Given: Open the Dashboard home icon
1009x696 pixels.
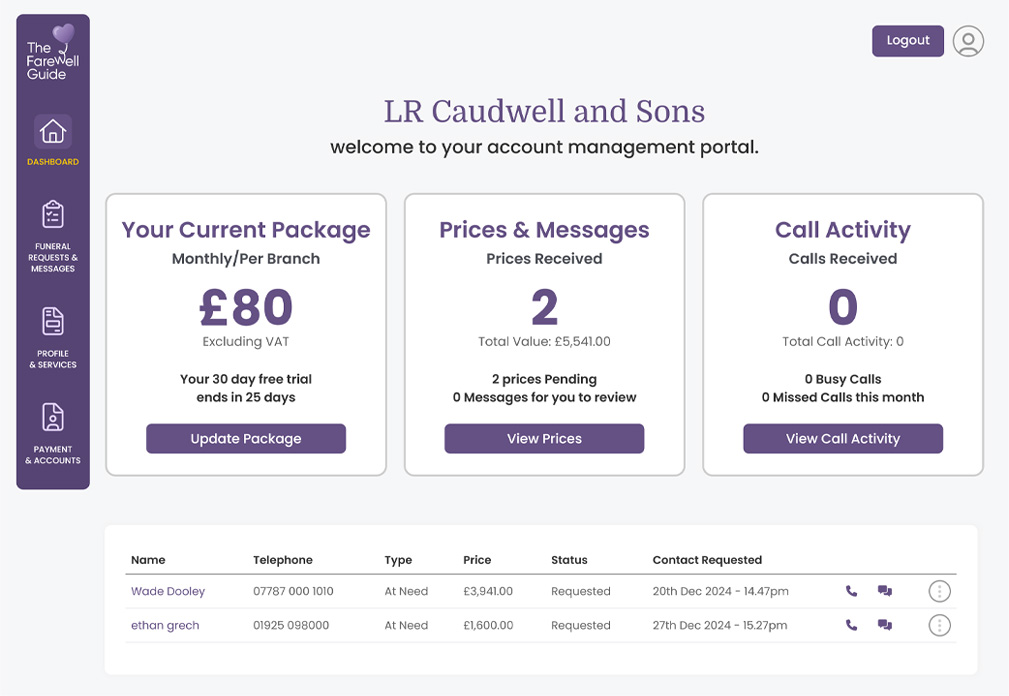Looking at the screenshot, I should point(53,132).
